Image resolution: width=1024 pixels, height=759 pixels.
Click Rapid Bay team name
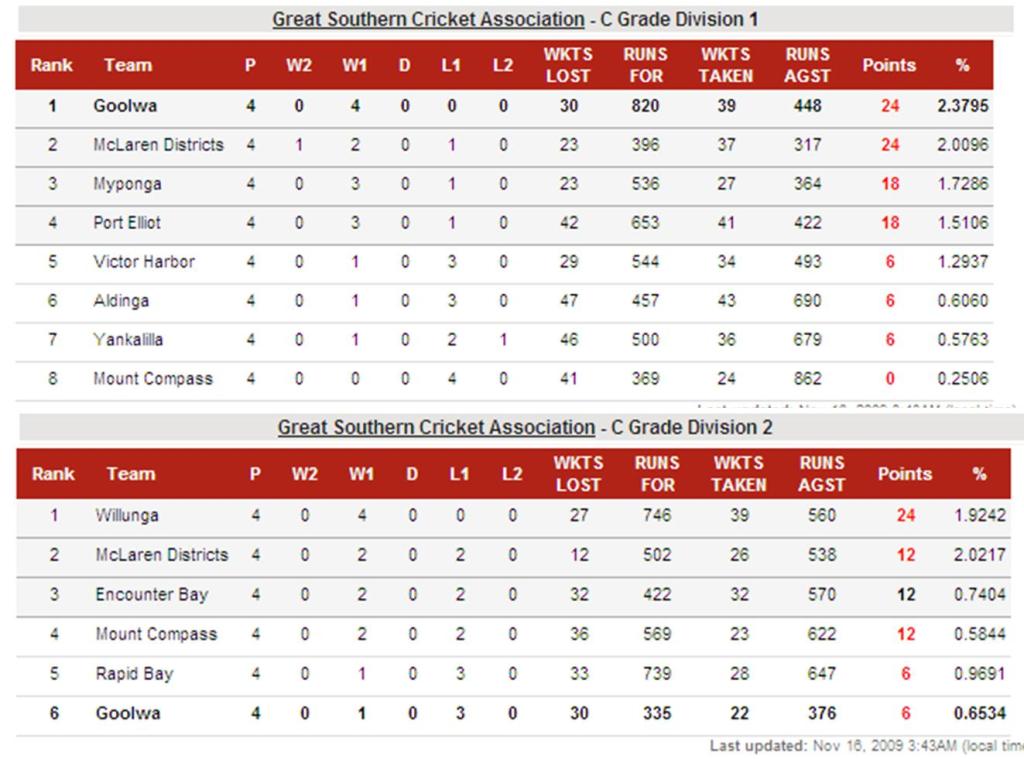click(135, 673)
